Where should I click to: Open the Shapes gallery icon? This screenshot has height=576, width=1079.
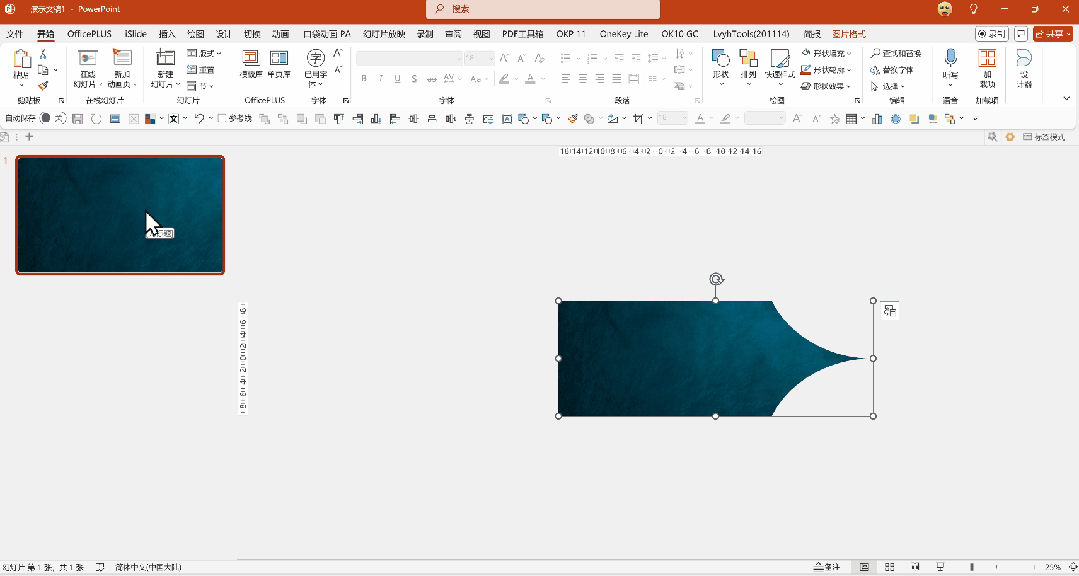click(x=720, y=58)
